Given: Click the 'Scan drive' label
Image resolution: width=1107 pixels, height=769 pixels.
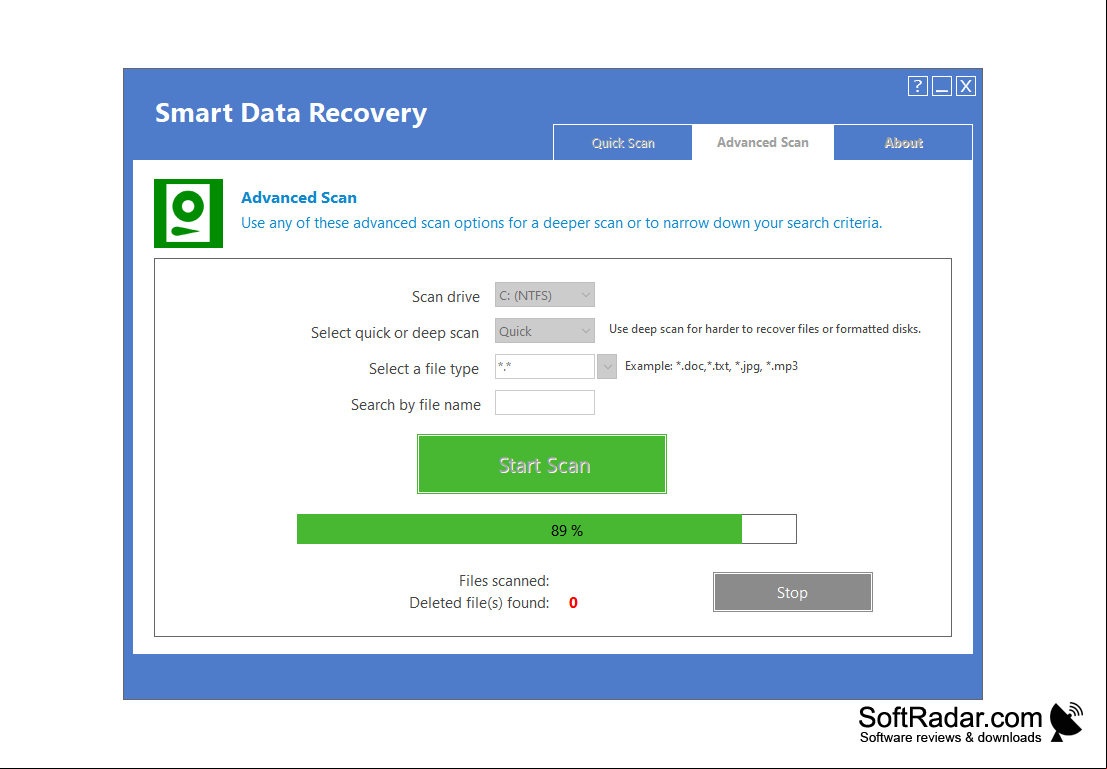Looking at the screenshot, I should point(445,297).
